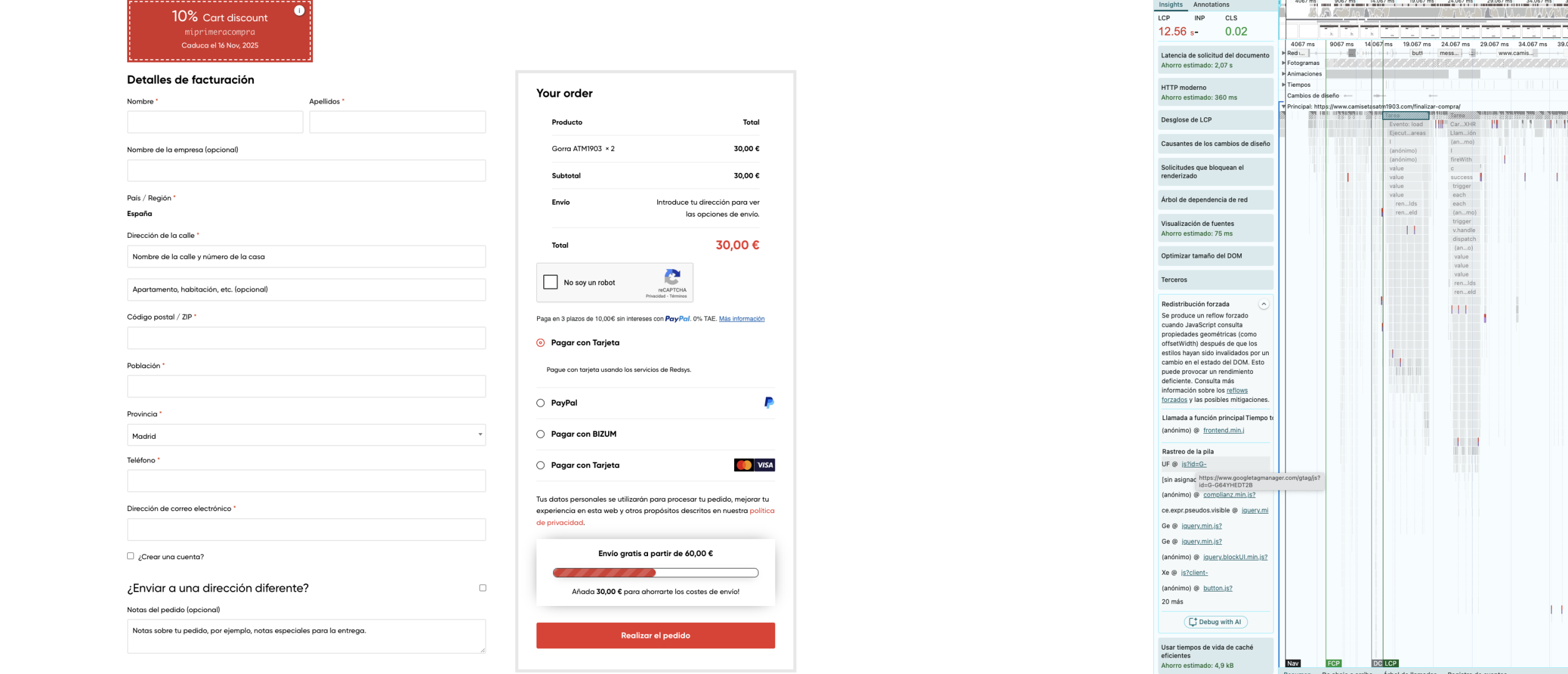Open the Provincia dropdown showing Madrid
1568x674 pixels.
306,436
